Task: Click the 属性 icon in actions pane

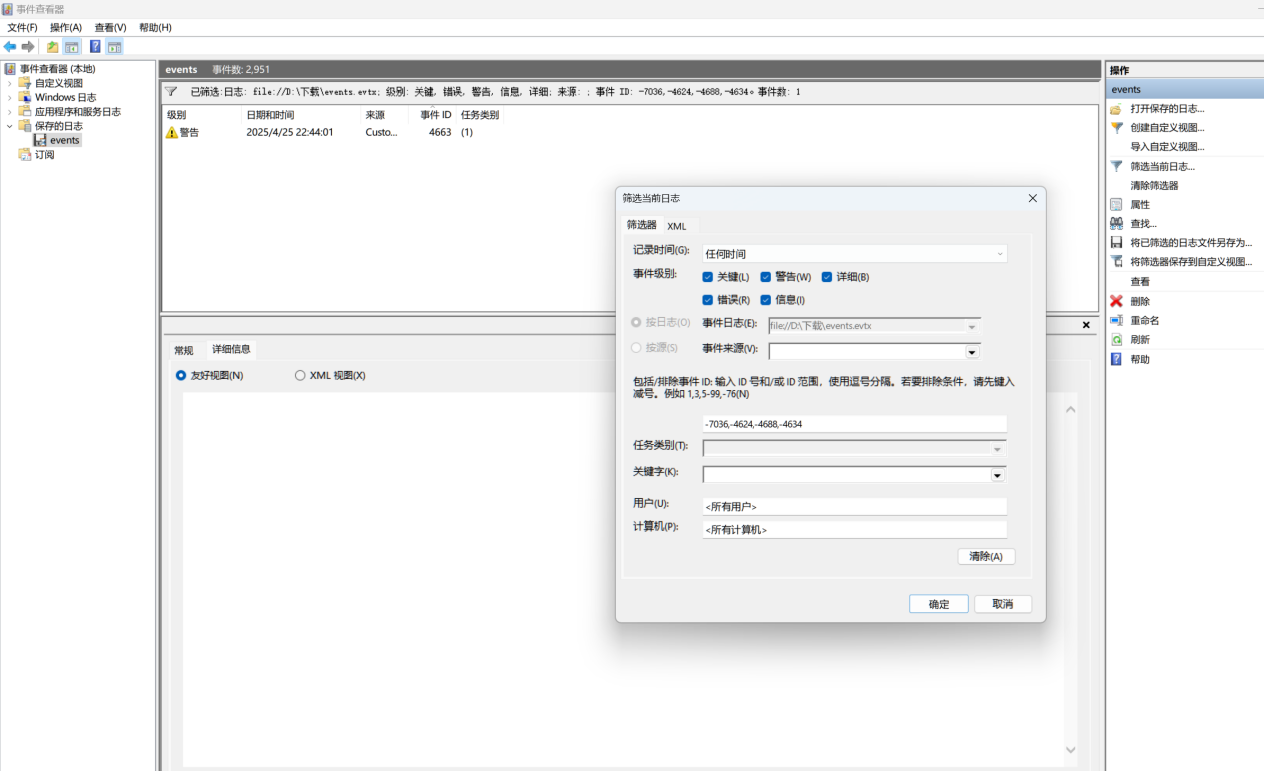Action: [x=1117, y=205]
